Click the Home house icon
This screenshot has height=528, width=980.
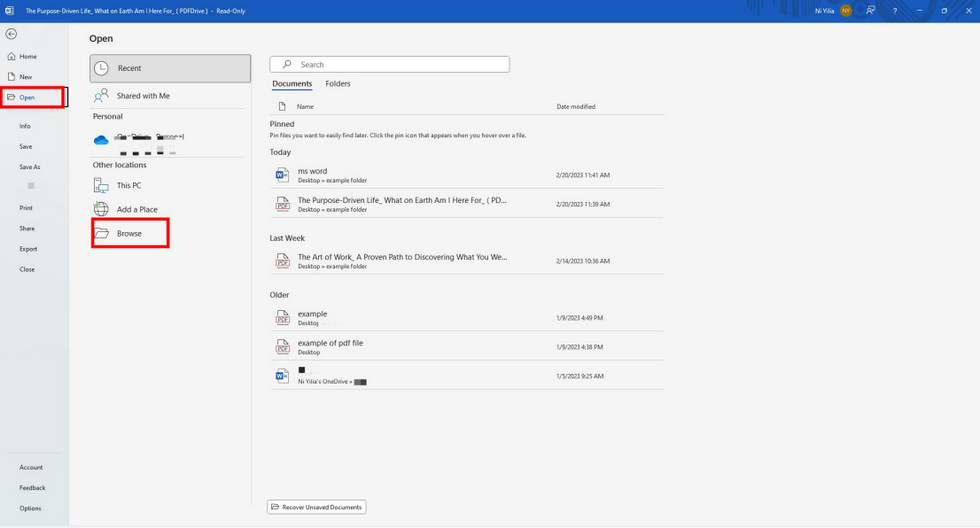pos(11,56)
